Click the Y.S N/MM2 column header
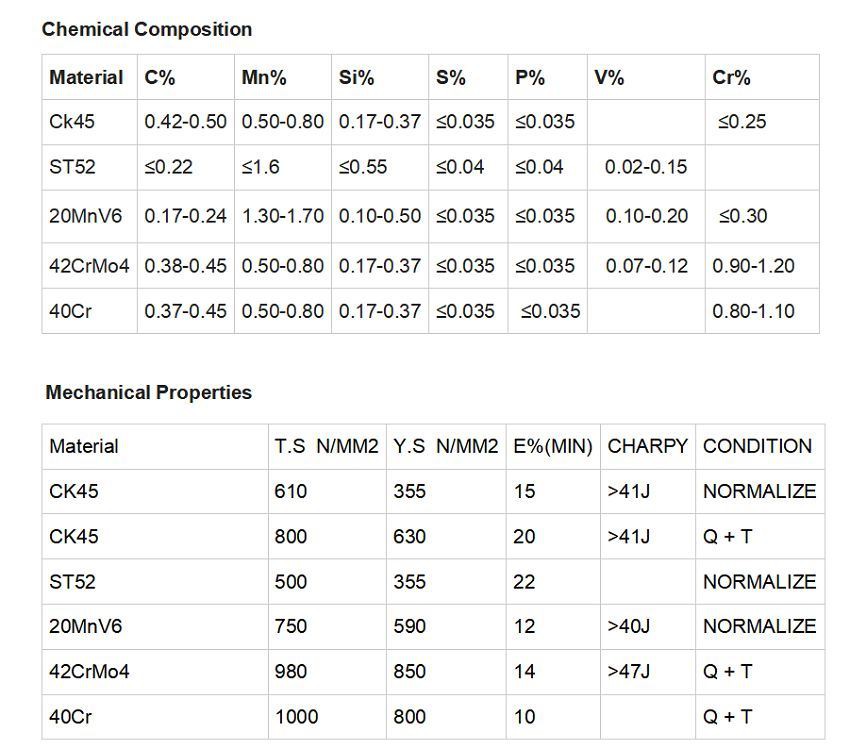Image resolution: width=850 pixels, height=749 pixels. [445, 446]
